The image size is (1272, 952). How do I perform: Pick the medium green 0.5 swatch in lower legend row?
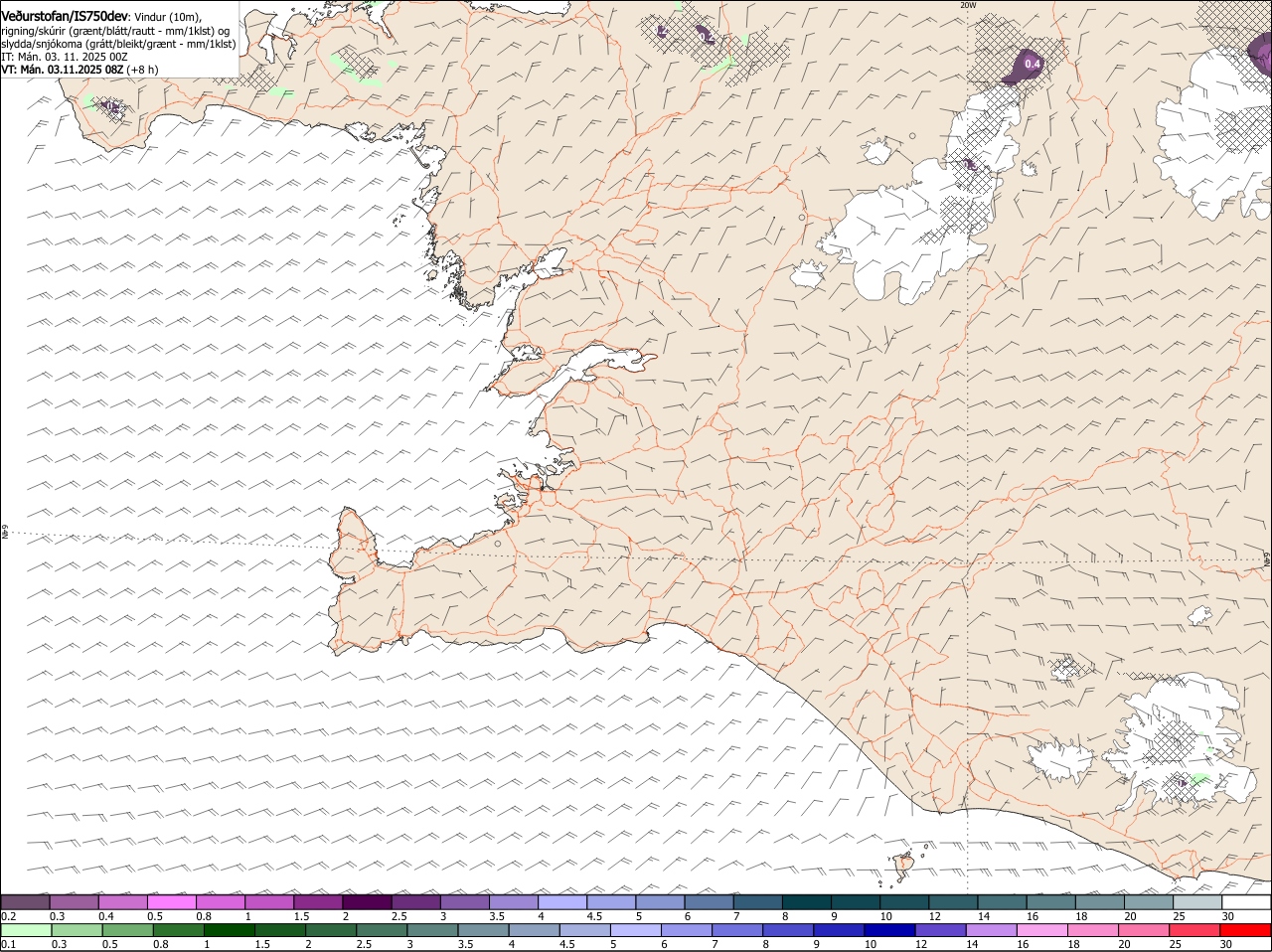click(127, 930)
